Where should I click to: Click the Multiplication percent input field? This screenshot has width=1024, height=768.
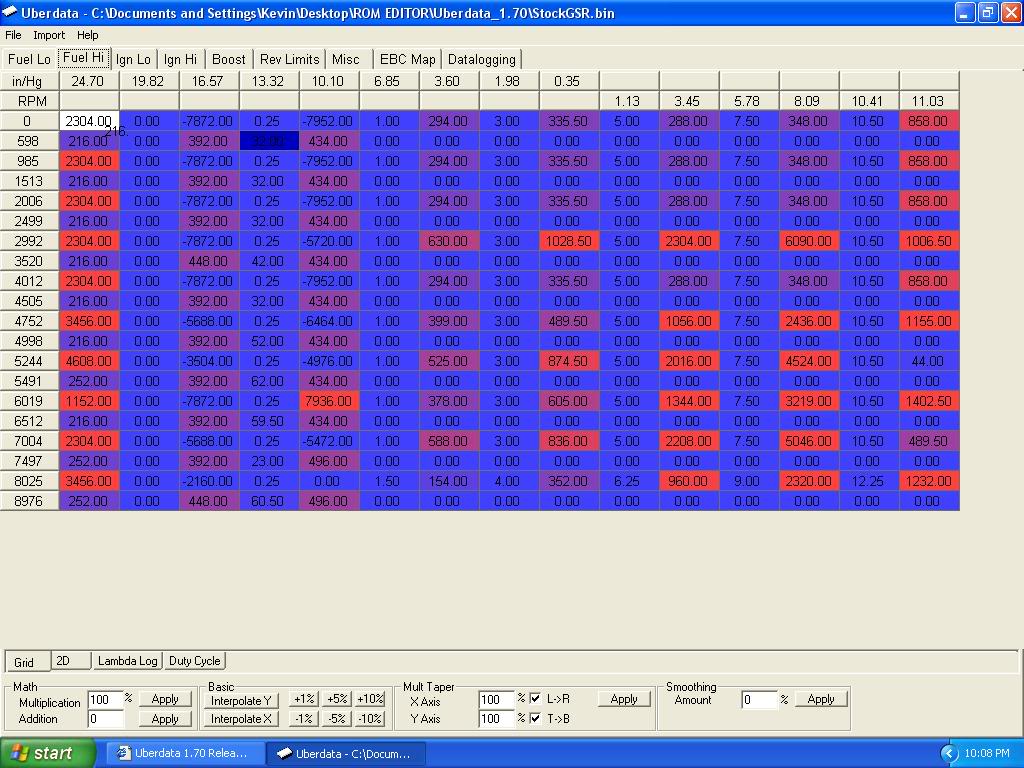(x=105, y=700)
